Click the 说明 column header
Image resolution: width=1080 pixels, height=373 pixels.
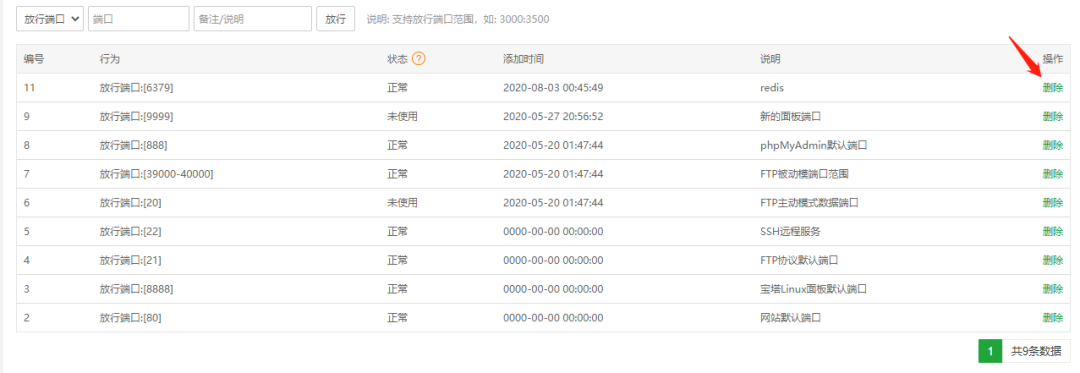pyautogui.click(x=769, y=59)
